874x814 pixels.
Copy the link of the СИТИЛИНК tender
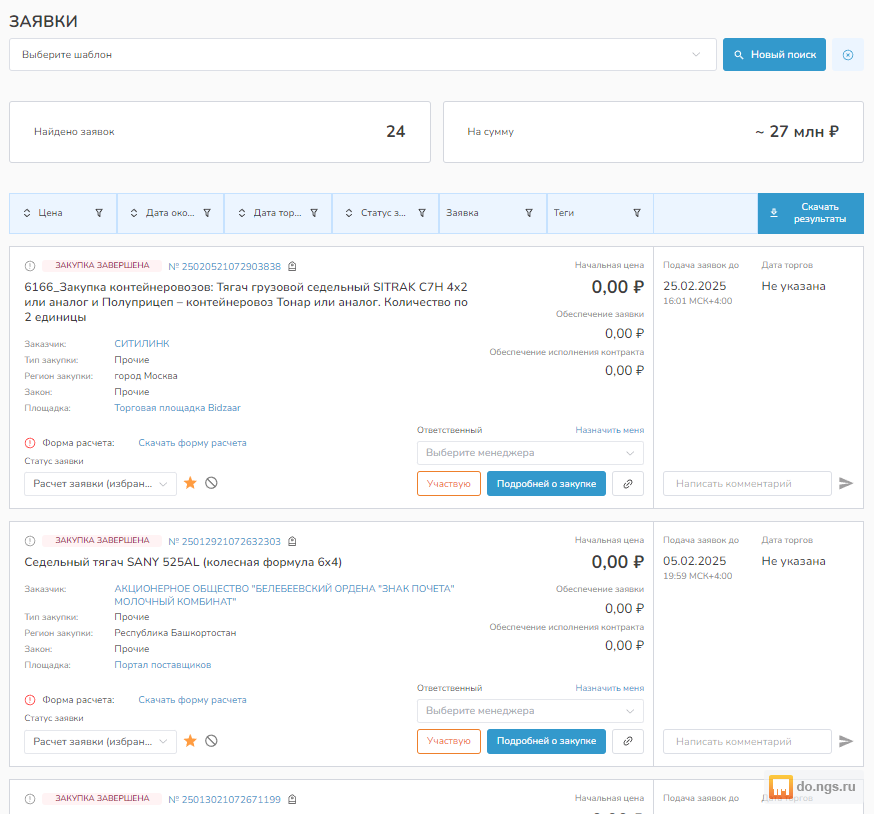[628, 484]
